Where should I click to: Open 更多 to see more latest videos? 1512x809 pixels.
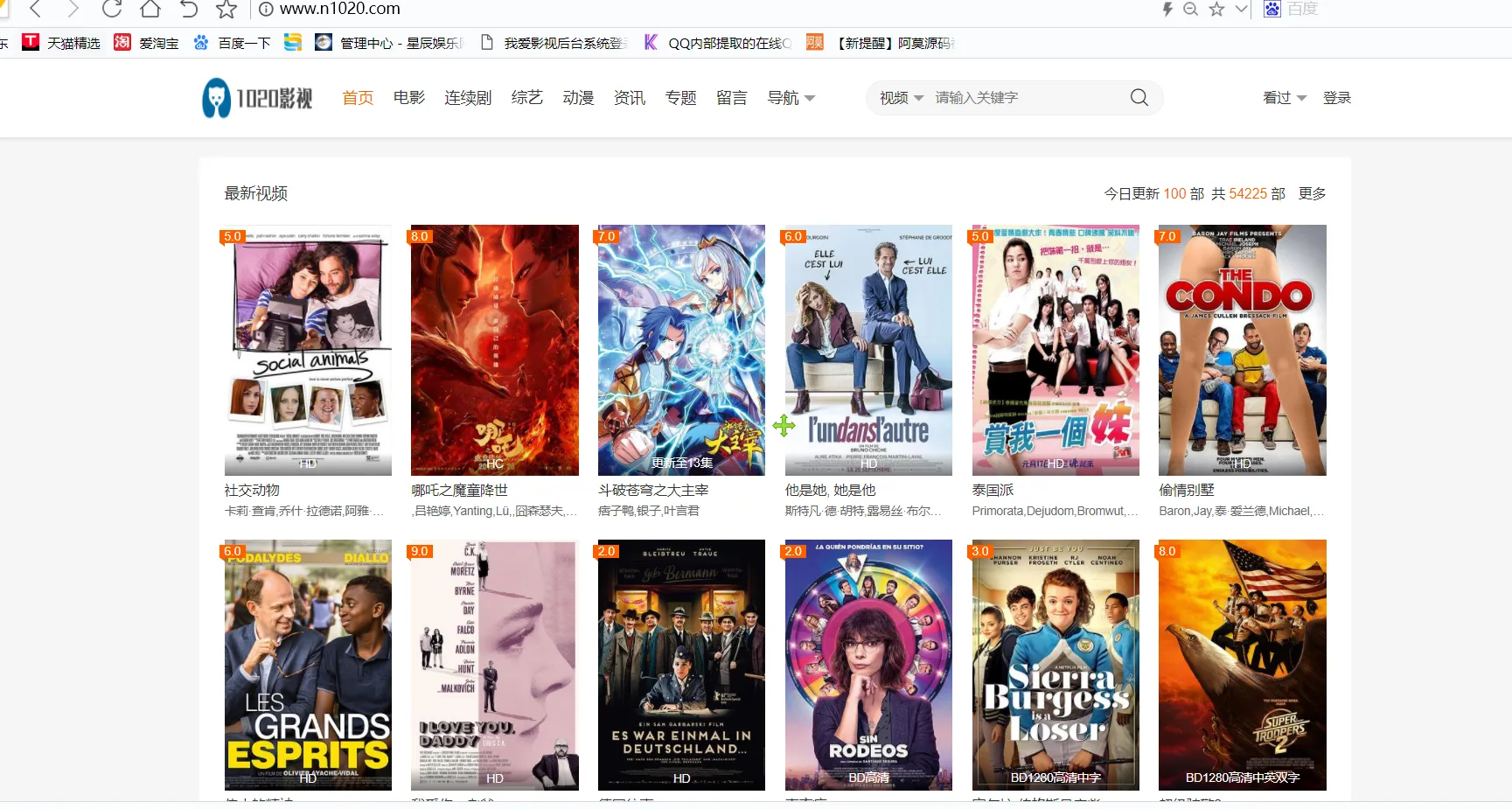coord(1311,193)
